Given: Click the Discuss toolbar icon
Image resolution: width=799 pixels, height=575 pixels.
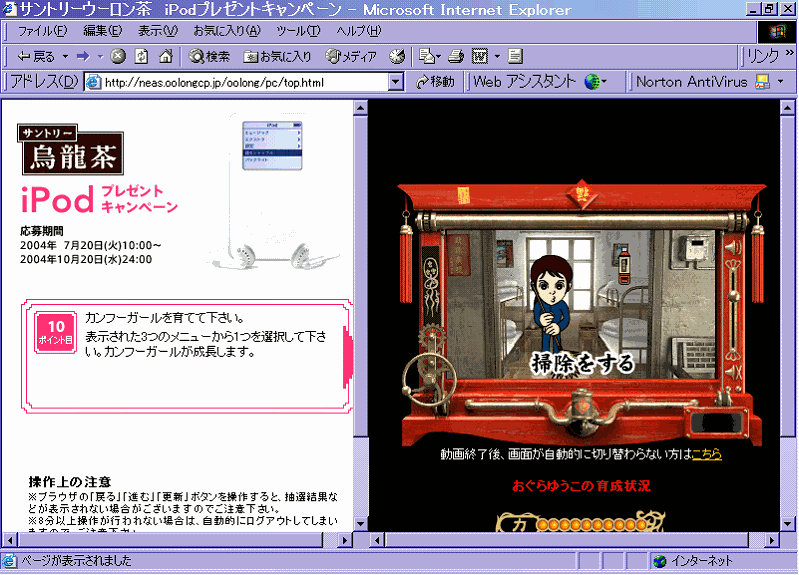Looking at the screenshot, I should click(515, 57).
